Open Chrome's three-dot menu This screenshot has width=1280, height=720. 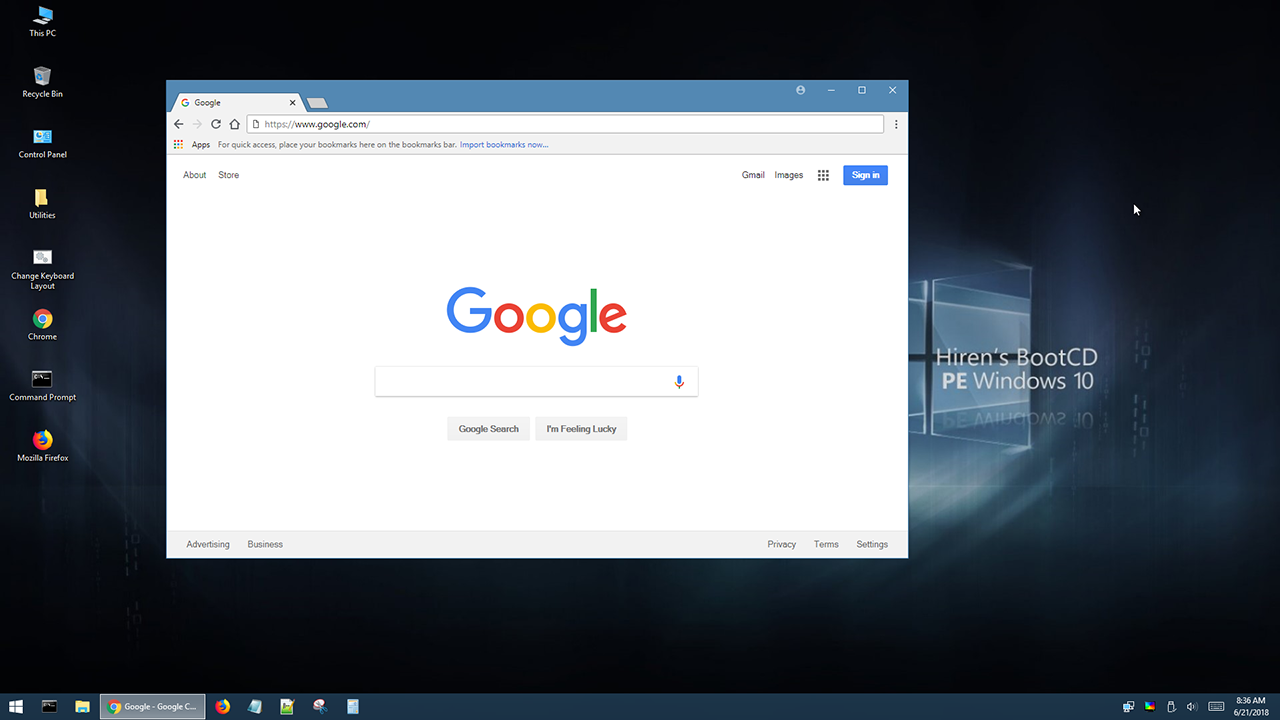click(x=896, y=124)
